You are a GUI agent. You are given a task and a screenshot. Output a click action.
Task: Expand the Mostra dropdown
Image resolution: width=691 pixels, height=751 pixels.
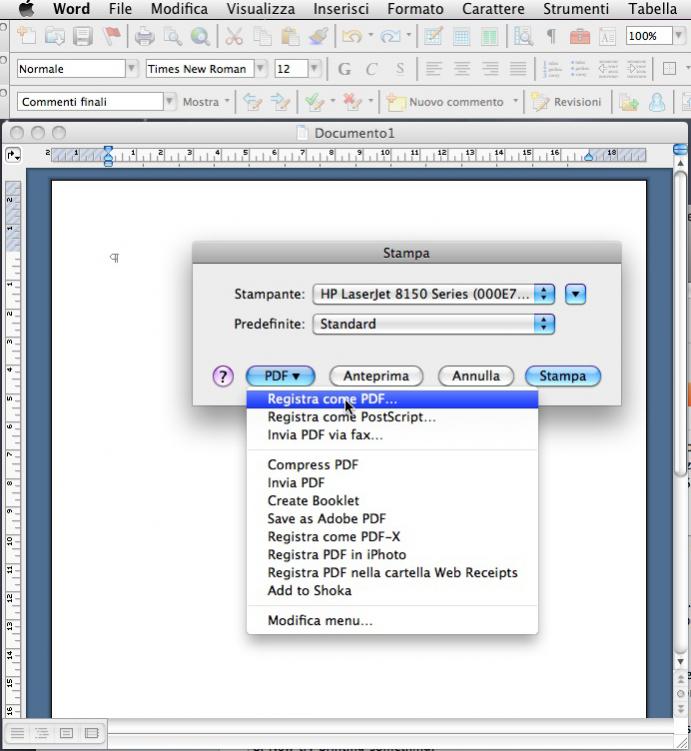(206, 102)
